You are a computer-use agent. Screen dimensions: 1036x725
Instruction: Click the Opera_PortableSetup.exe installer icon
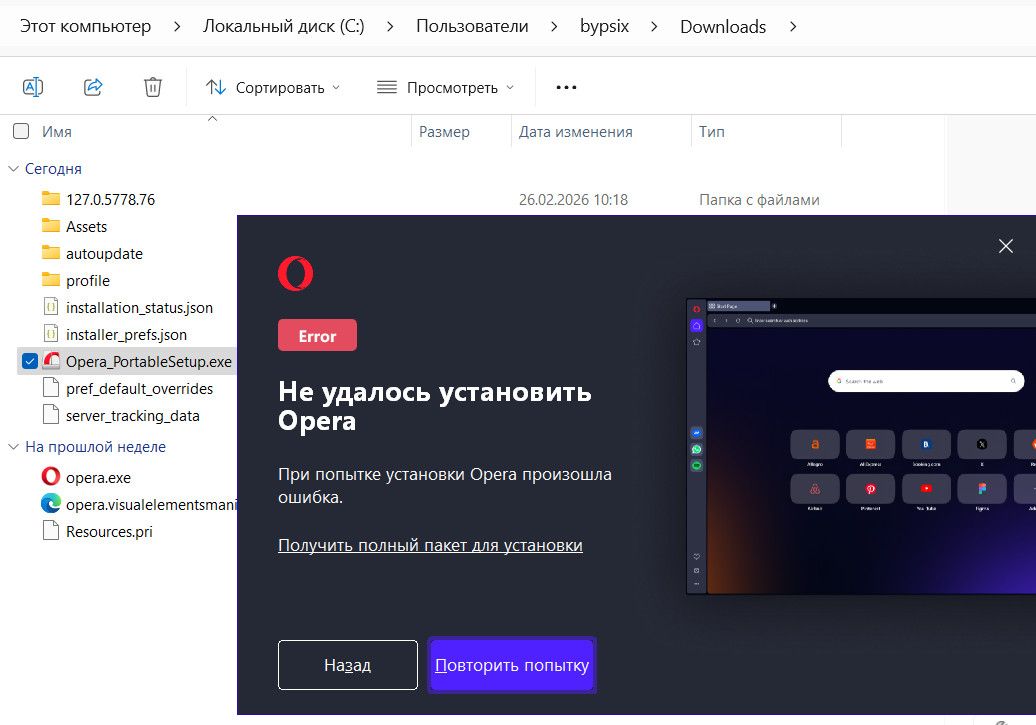click(x=51, y=360)
